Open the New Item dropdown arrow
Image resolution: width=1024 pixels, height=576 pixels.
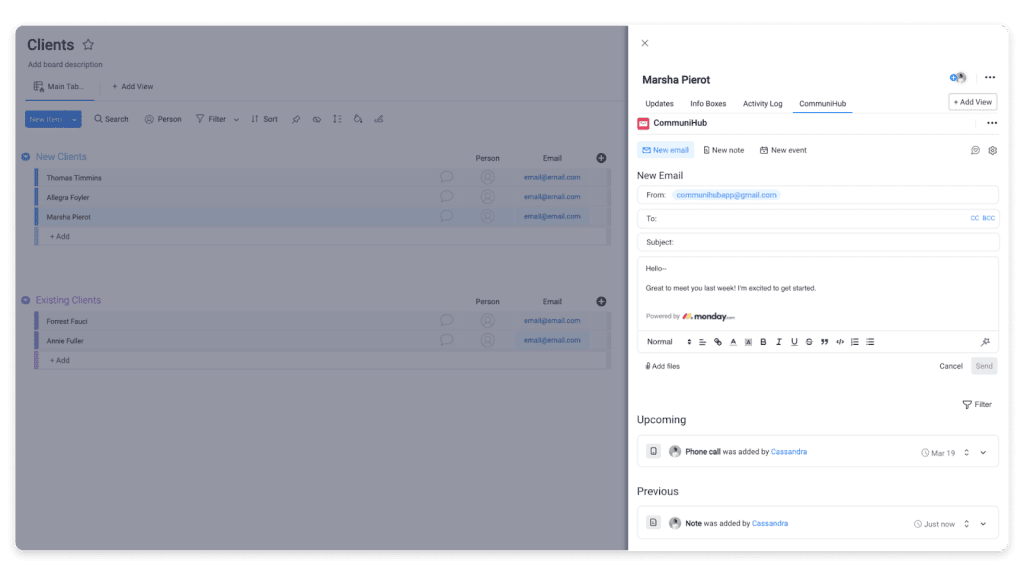tap(74, 120)
